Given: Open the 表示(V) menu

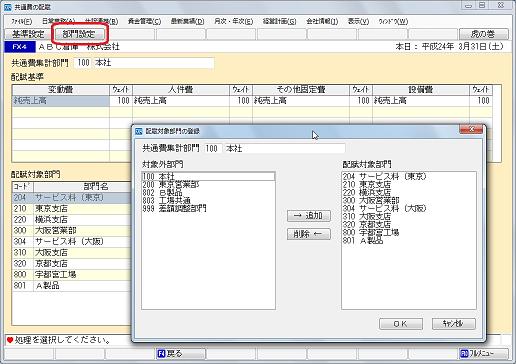Looking at the screenshot, I should tap(358, 22).
